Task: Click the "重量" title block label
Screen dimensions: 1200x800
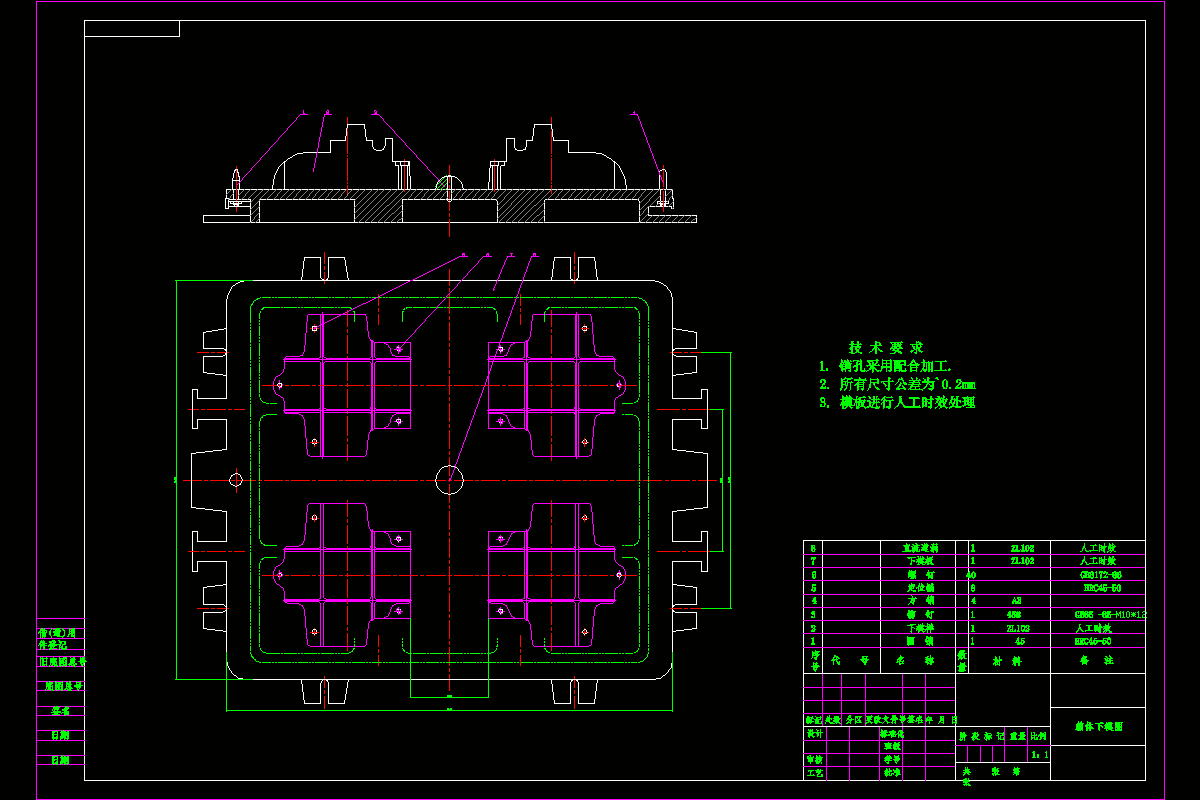Action: [1017, 735]
